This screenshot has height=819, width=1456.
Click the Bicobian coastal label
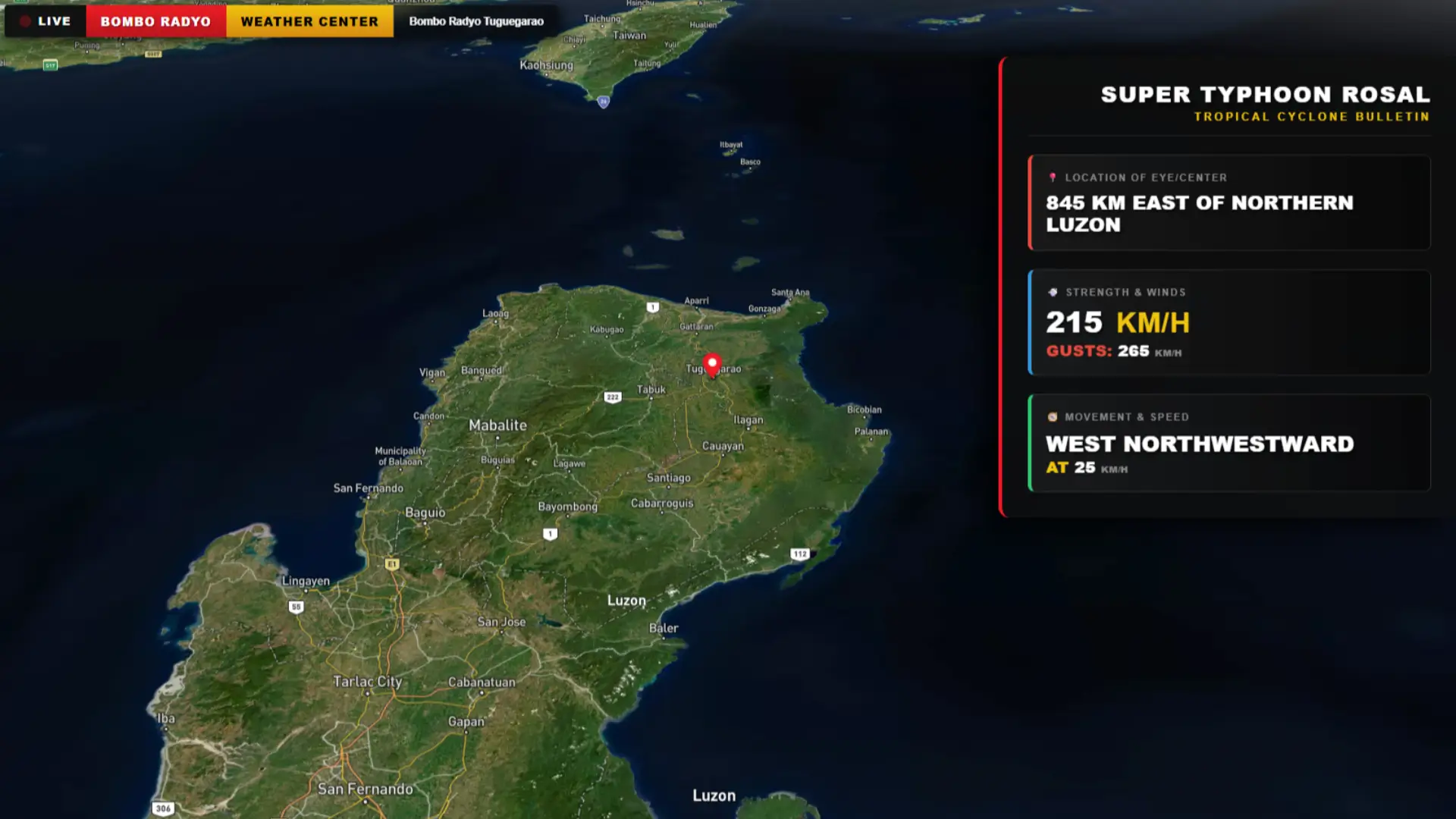point(864,409)
